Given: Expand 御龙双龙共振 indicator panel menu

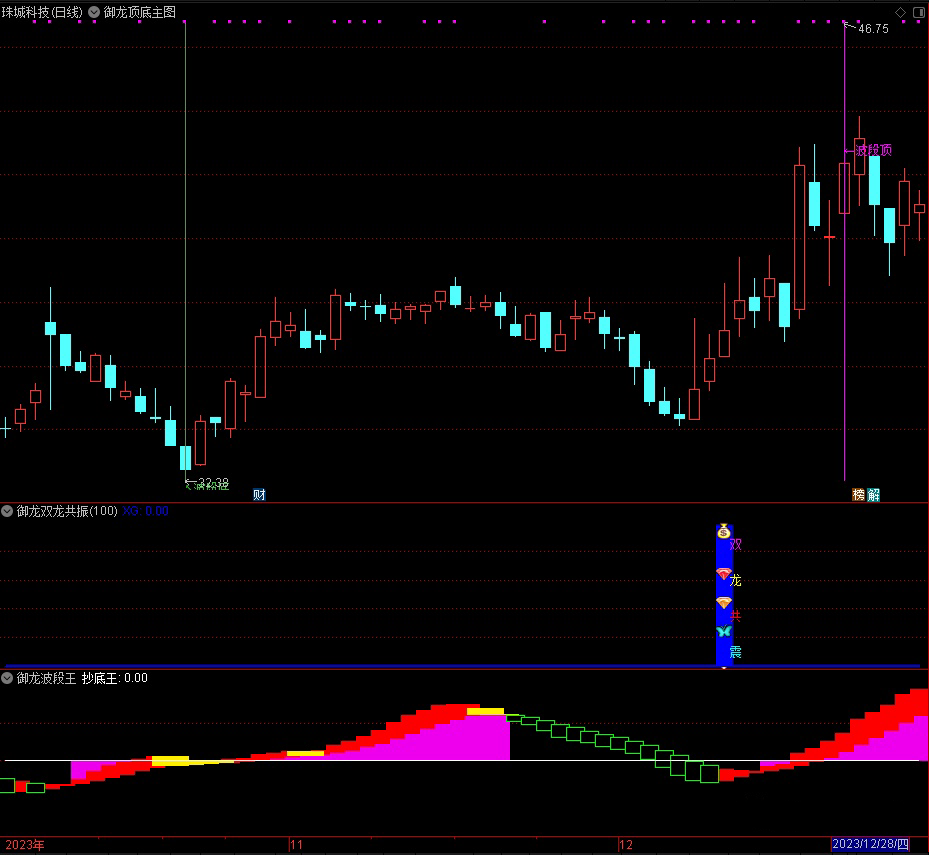Looking at the screenshot, I should [x=7, y=511].
